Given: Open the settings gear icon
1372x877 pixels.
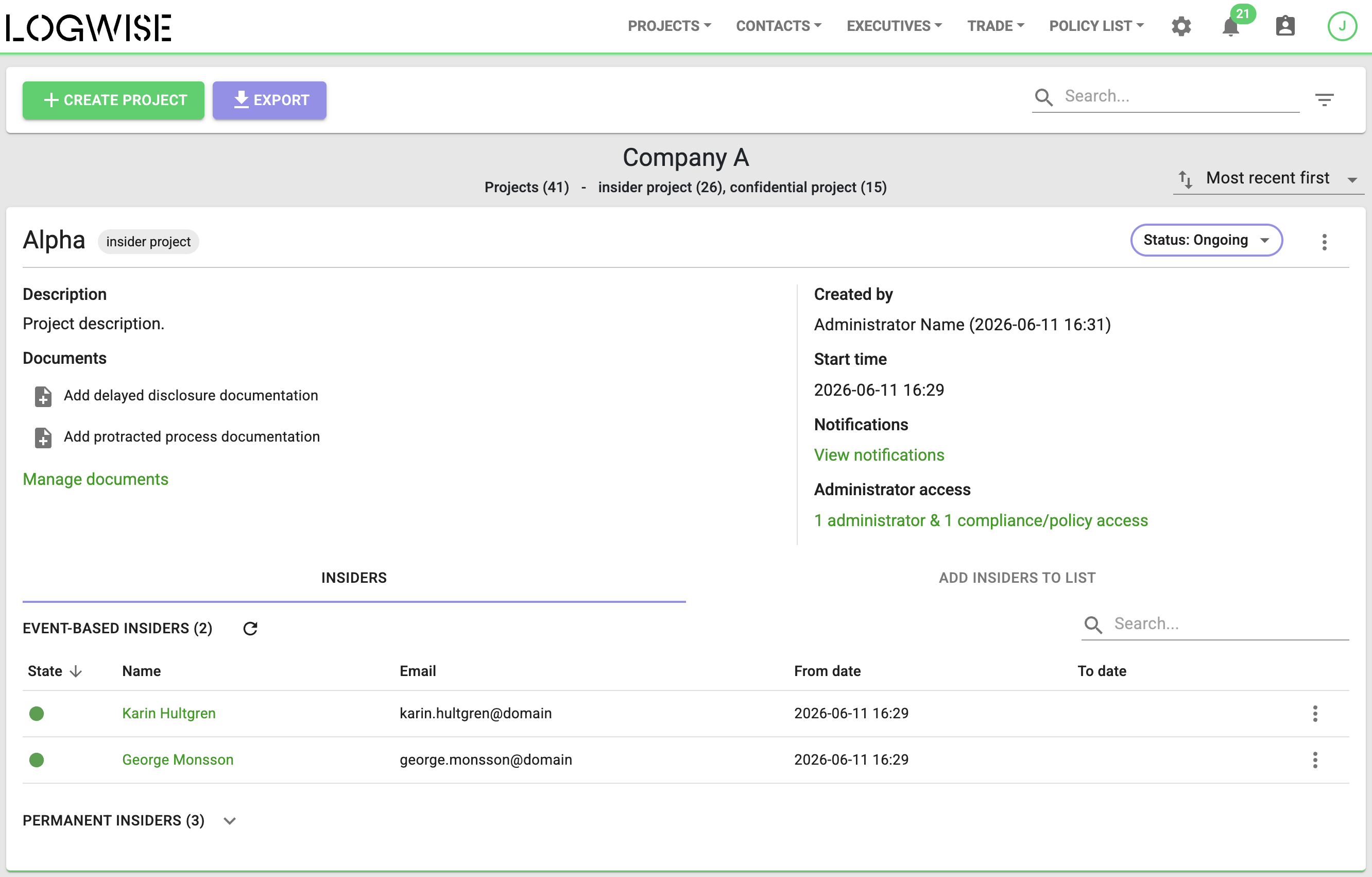Looking at the screenshot, I should point(1181,26).
